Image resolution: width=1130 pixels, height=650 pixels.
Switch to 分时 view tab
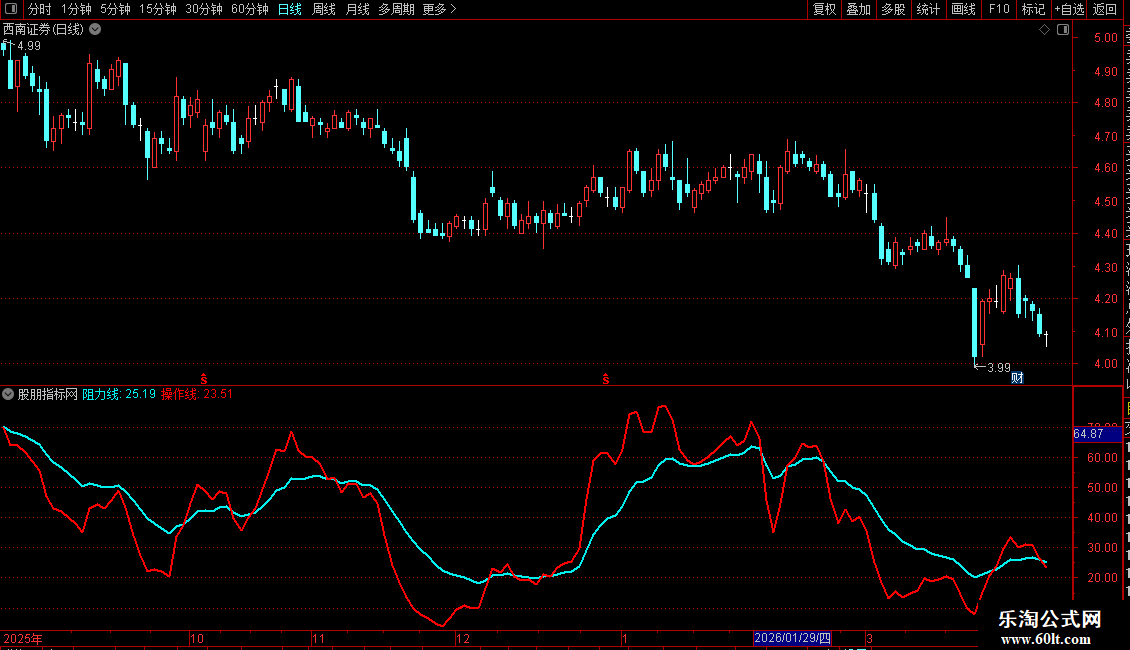click(40, 9)
